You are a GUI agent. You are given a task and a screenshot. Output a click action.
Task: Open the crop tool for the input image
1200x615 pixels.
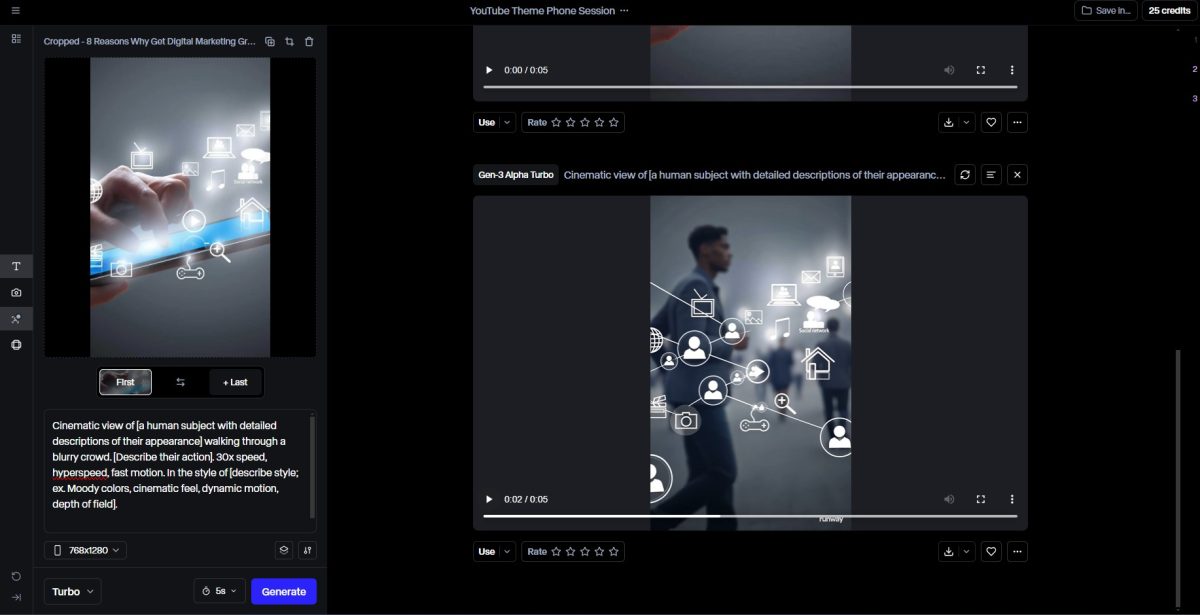point(289,42)
